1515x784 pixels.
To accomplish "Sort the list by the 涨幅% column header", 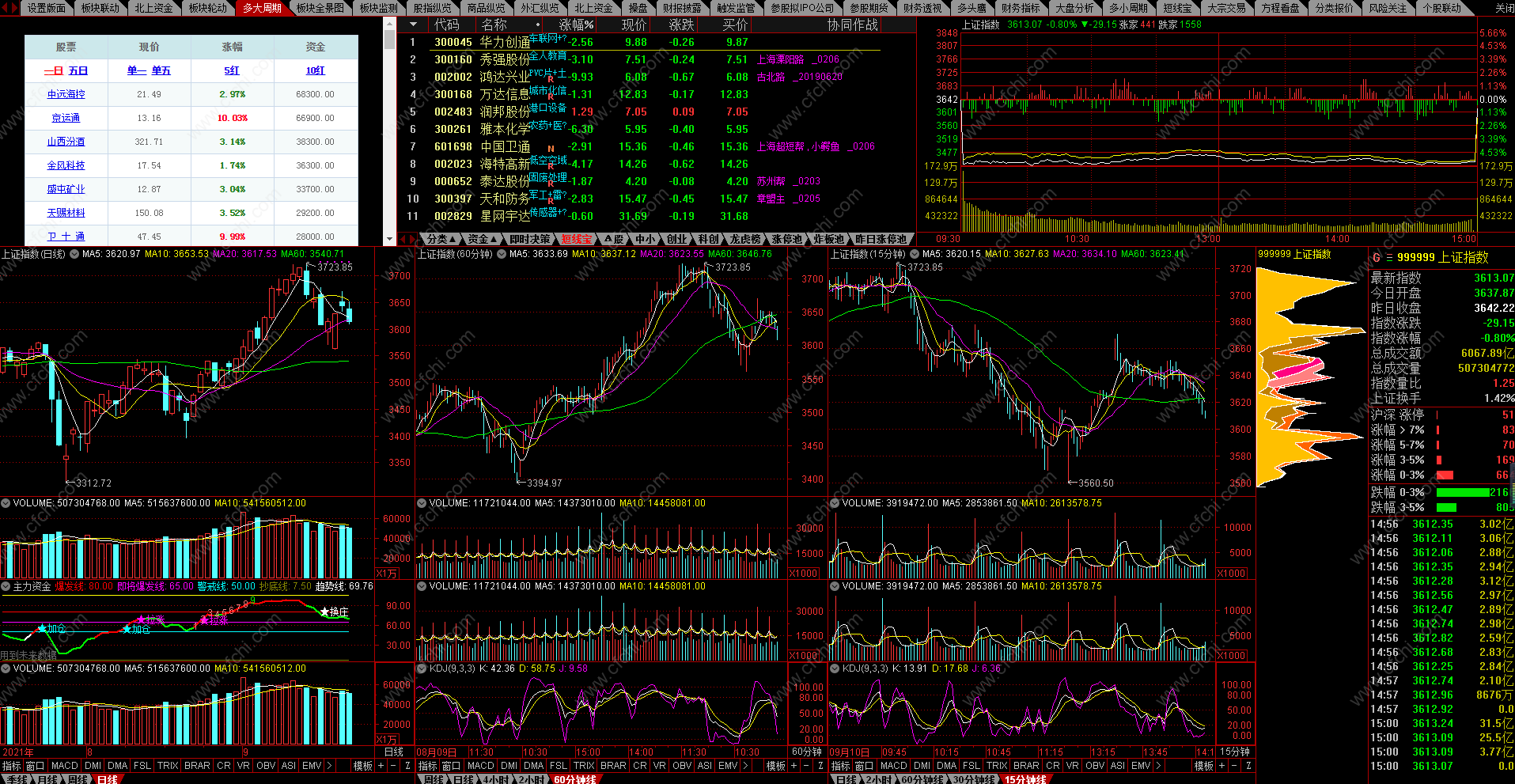I will tap(576, 25).
